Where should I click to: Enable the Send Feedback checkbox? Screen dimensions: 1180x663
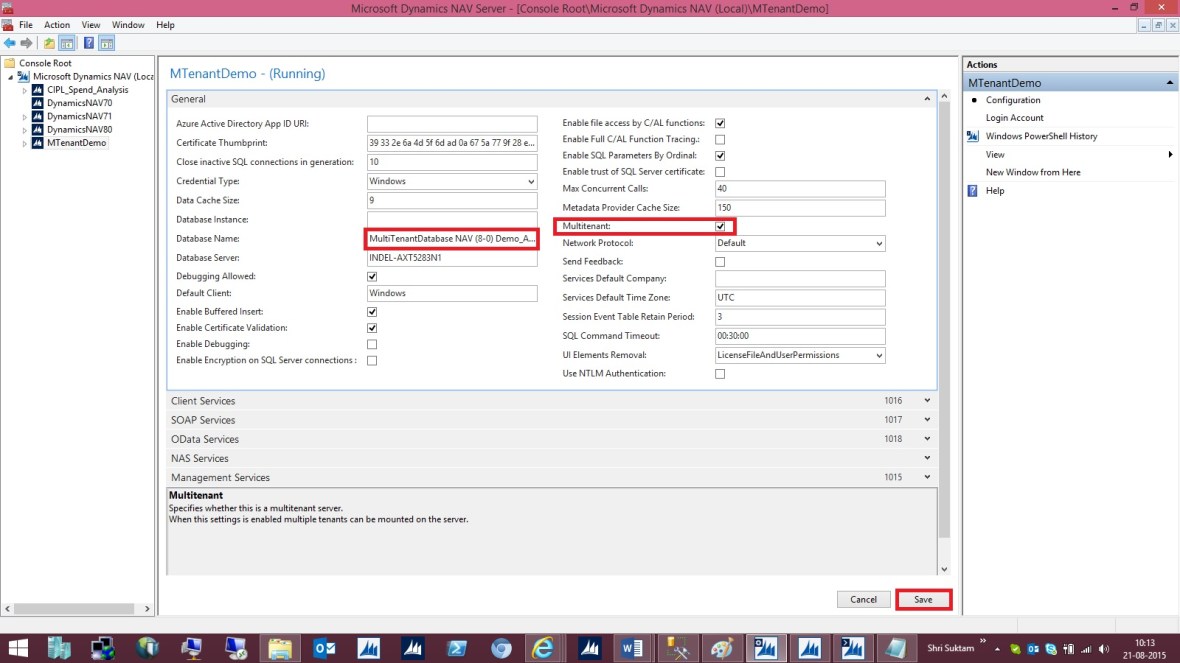pos(720,260)
